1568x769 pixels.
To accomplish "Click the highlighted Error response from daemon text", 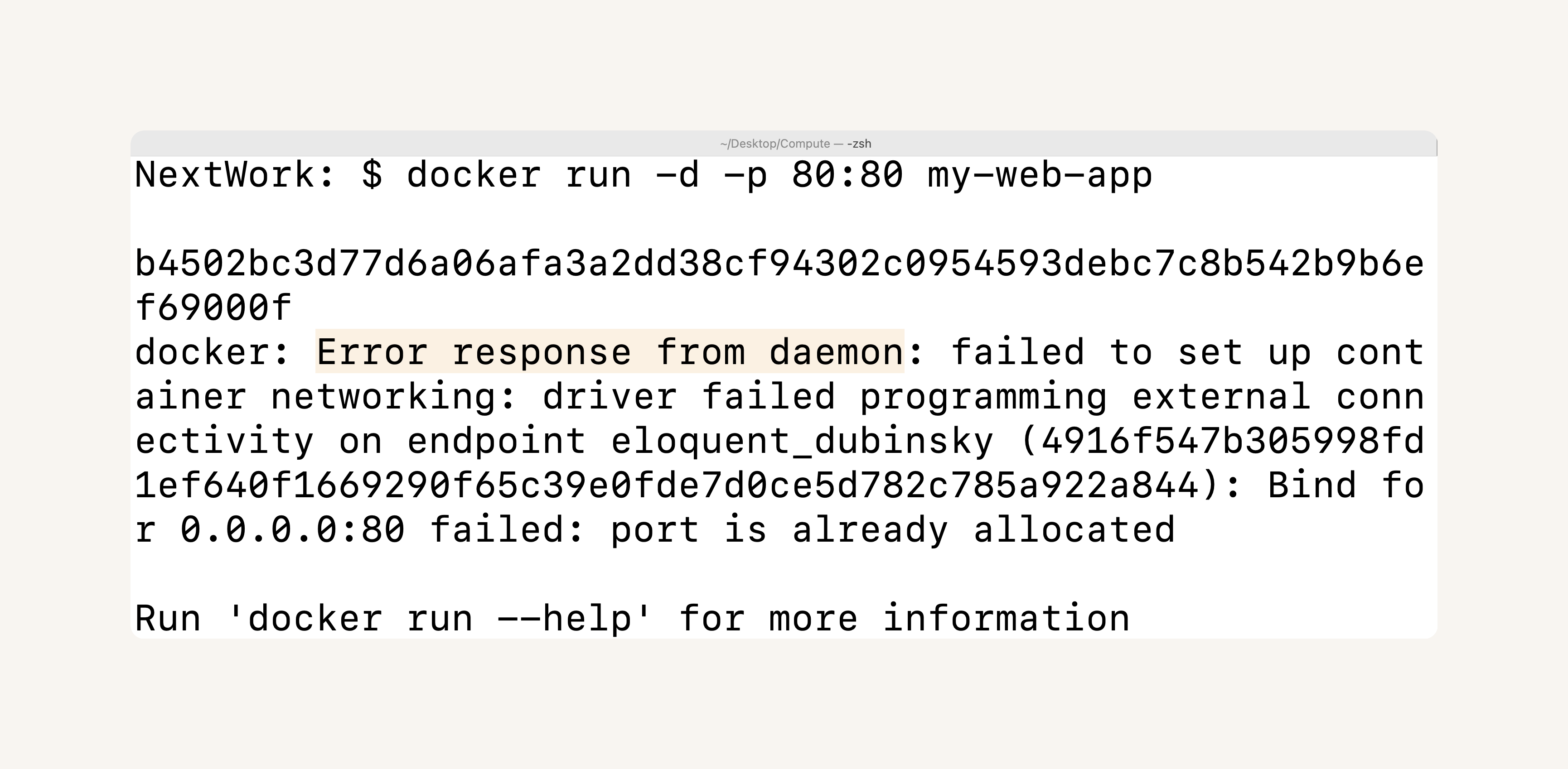I will tap(610, 351).
